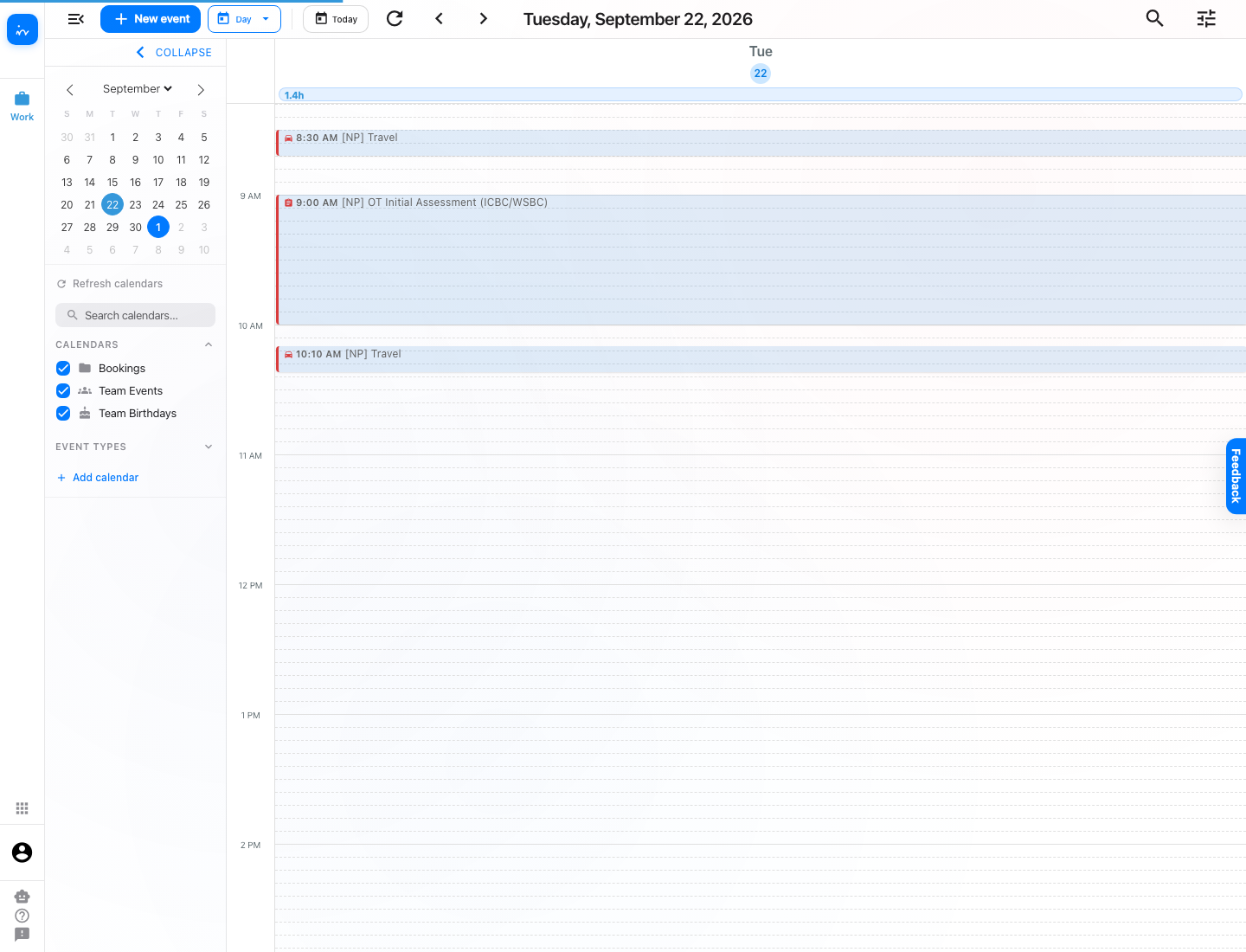Click the app logo icon
The image size is (1246, 952).
22,30
